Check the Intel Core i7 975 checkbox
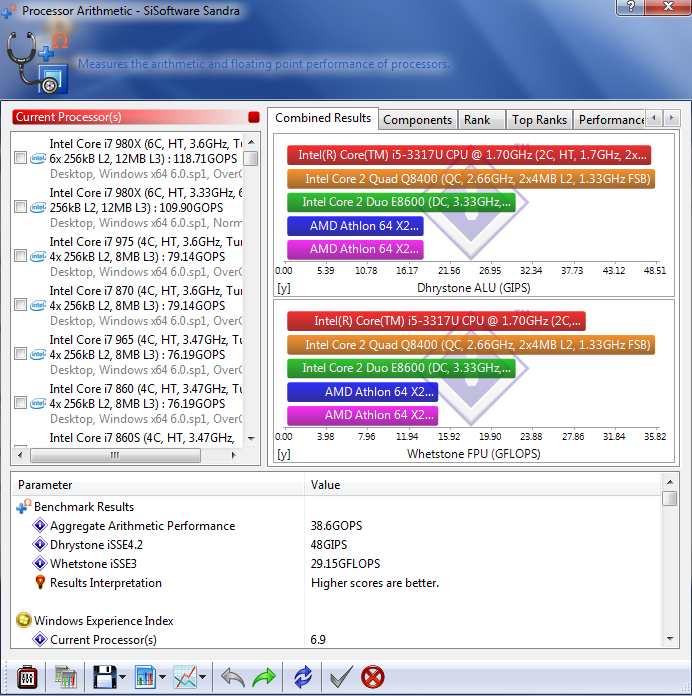This screenshot has width=692, height=696. coord(20,256)
